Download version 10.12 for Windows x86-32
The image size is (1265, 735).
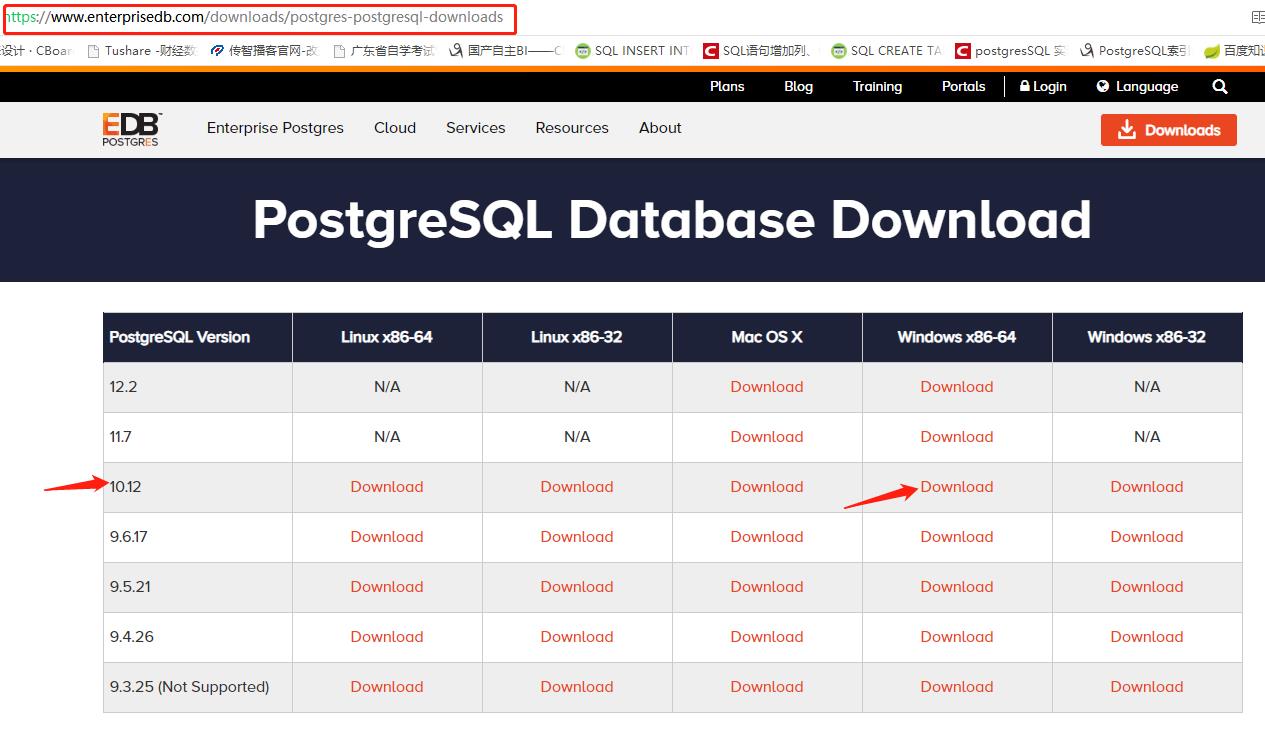tap(1147, 487)
